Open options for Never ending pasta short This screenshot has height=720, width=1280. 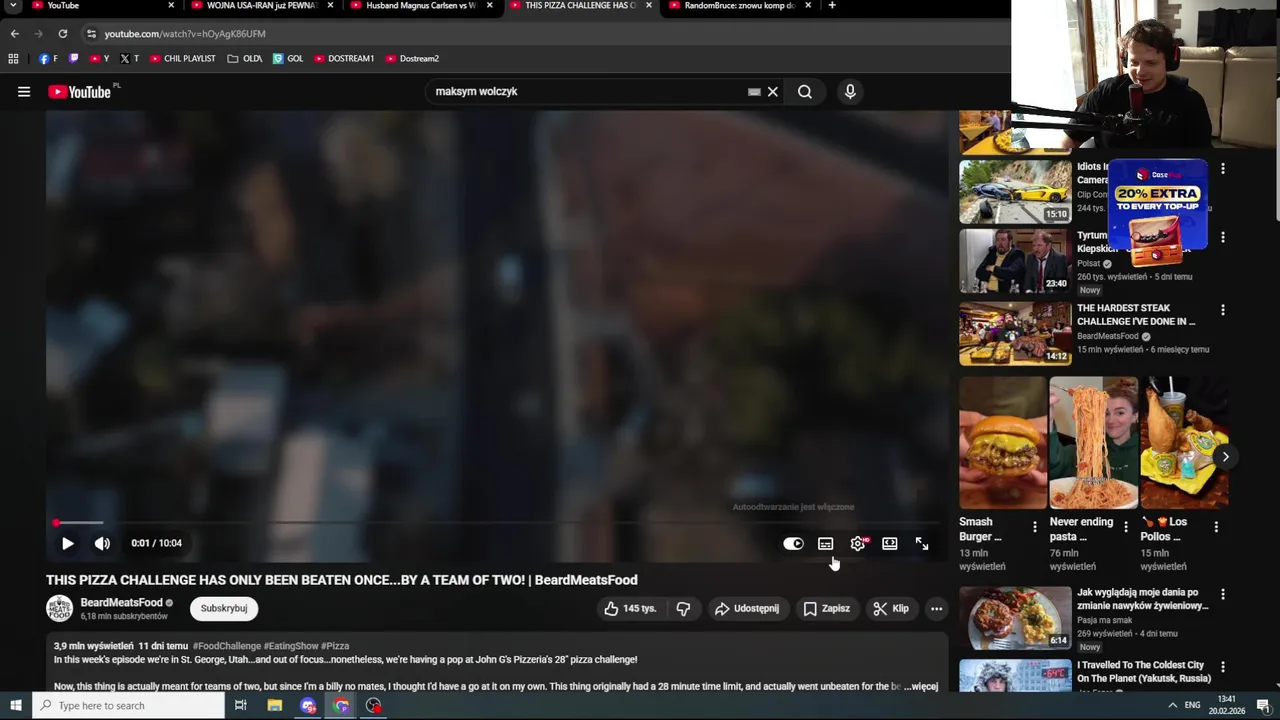click(1126, 527)
